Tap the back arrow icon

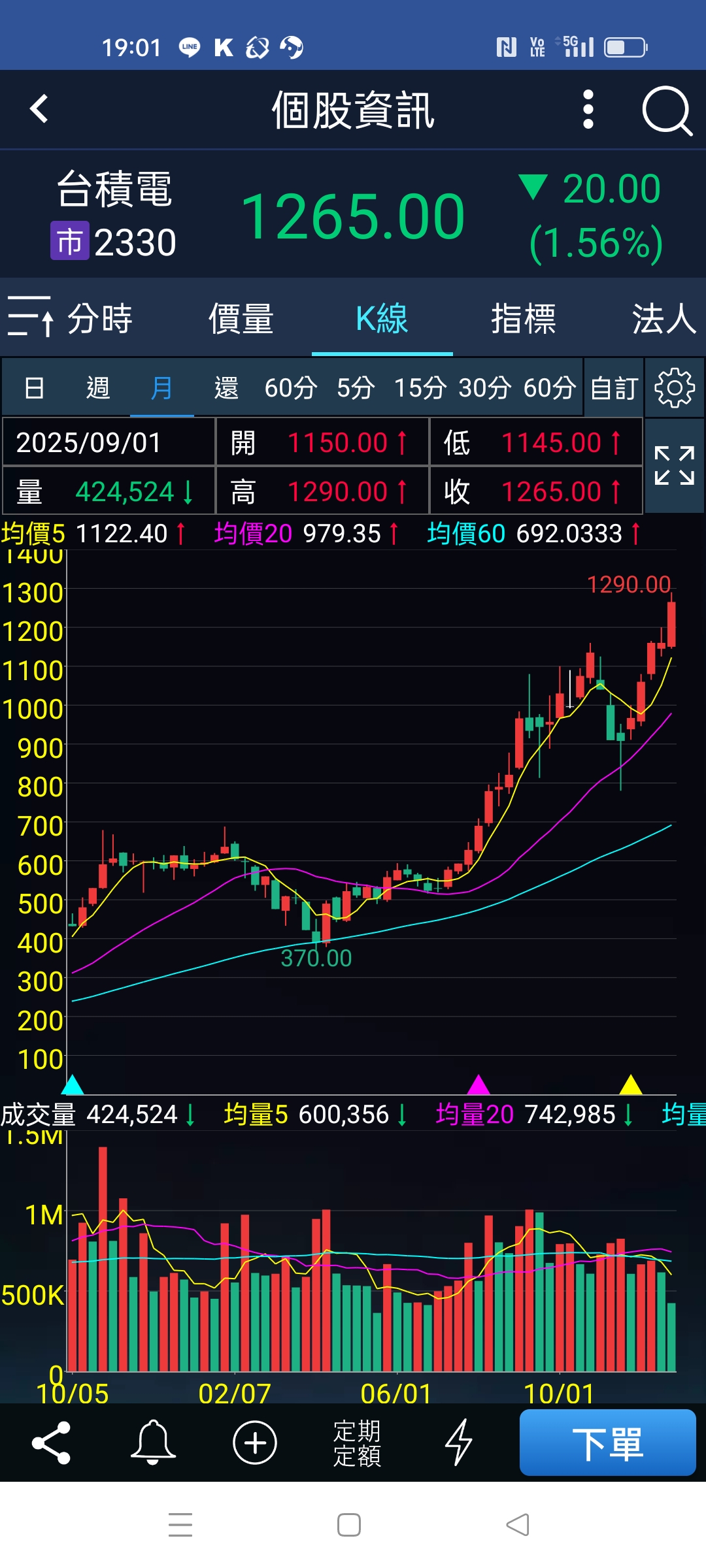(39, 109)
